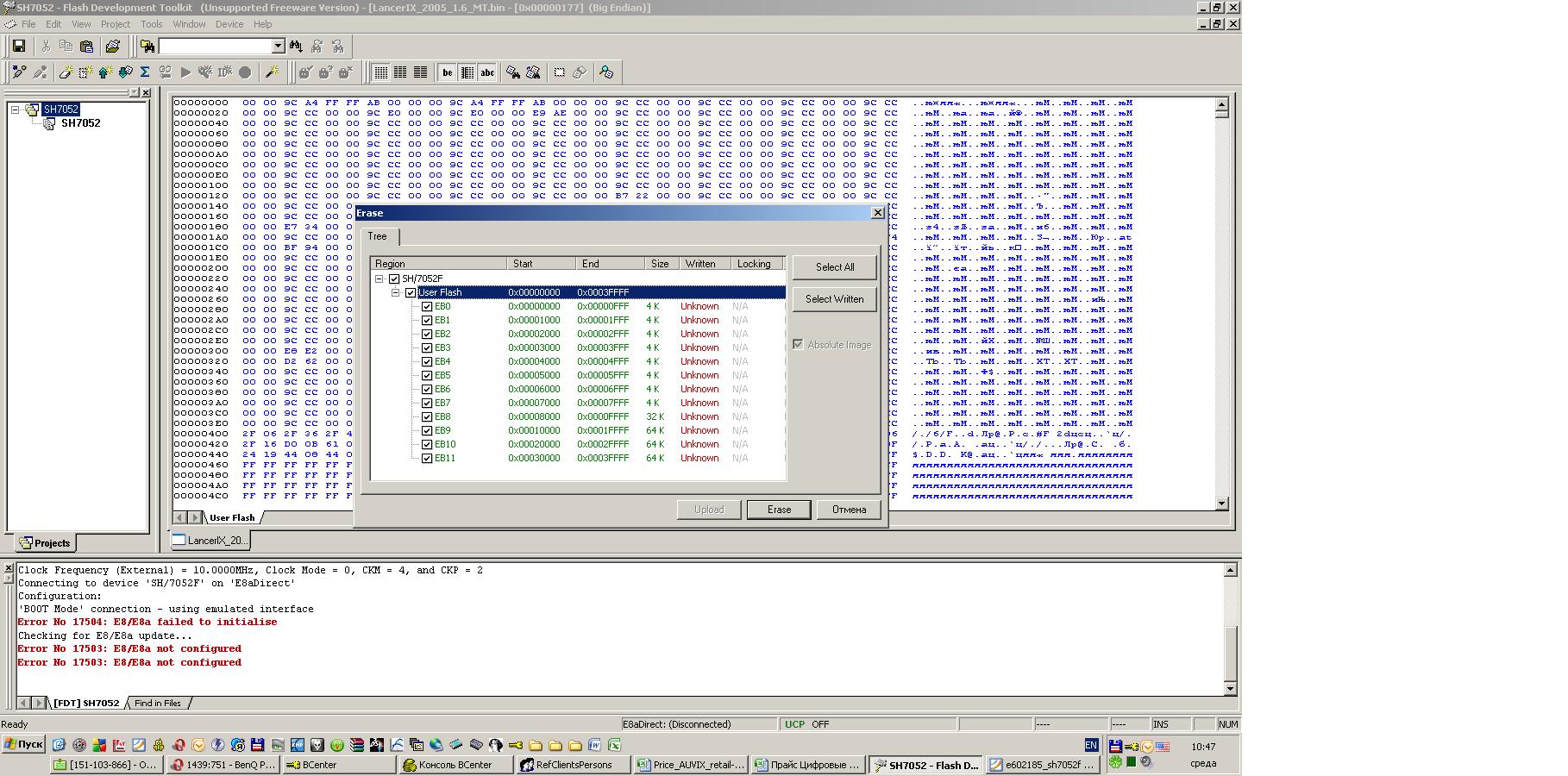Uncheck the EB3 block checkbox

(x=427, y=347)
